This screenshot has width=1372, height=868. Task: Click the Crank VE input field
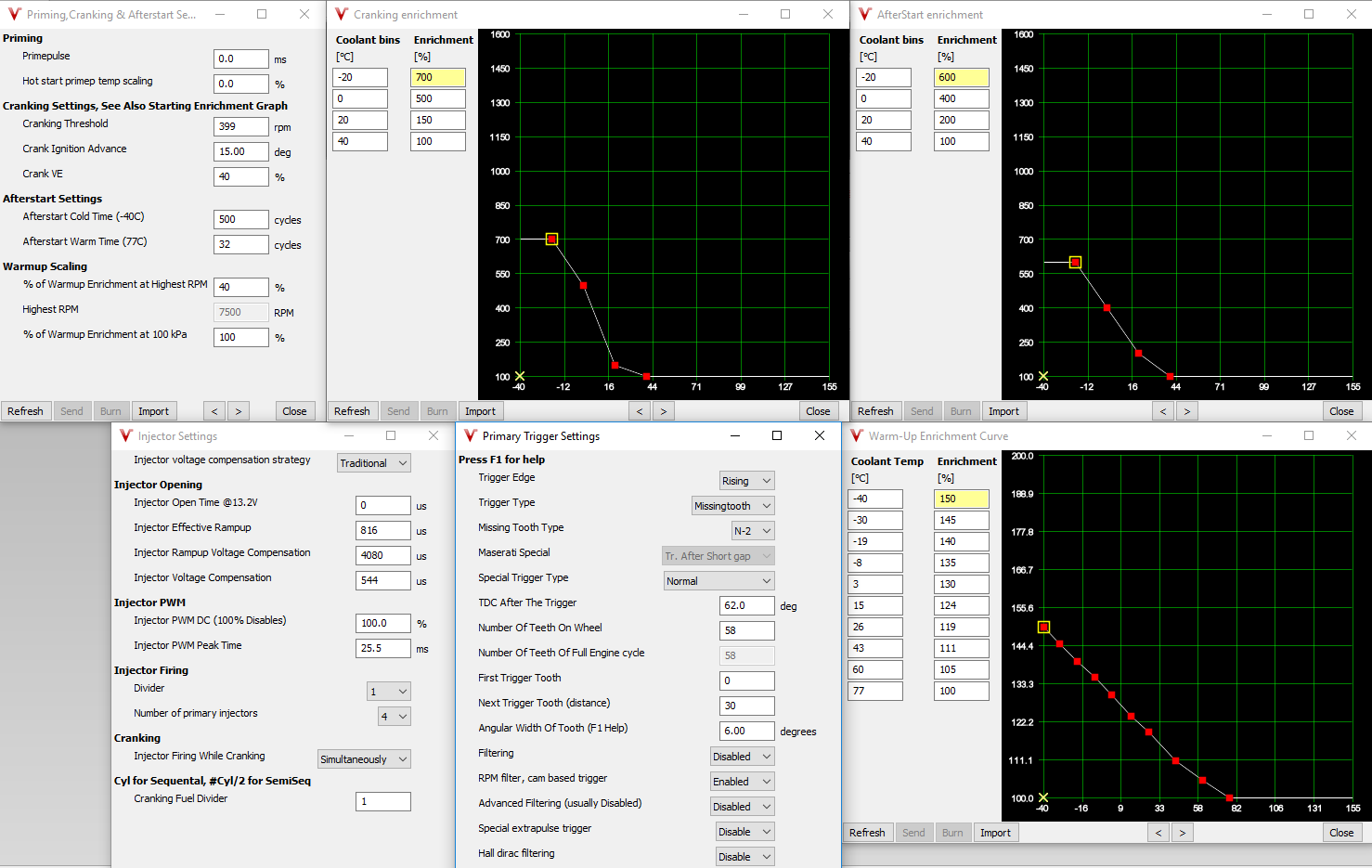click(240, 176)
